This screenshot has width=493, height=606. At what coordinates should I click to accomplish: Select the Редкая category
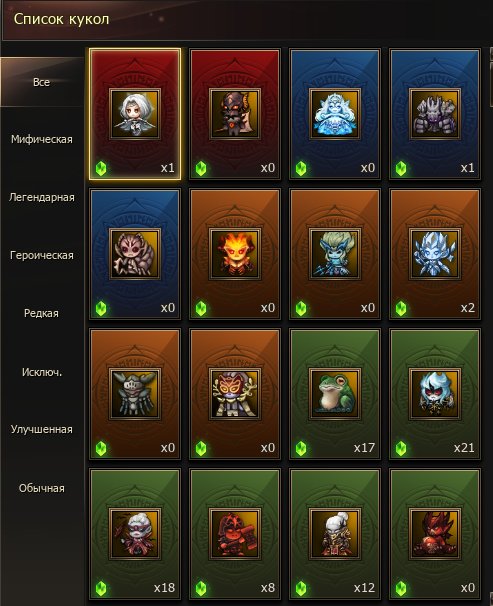coord(41,313)
